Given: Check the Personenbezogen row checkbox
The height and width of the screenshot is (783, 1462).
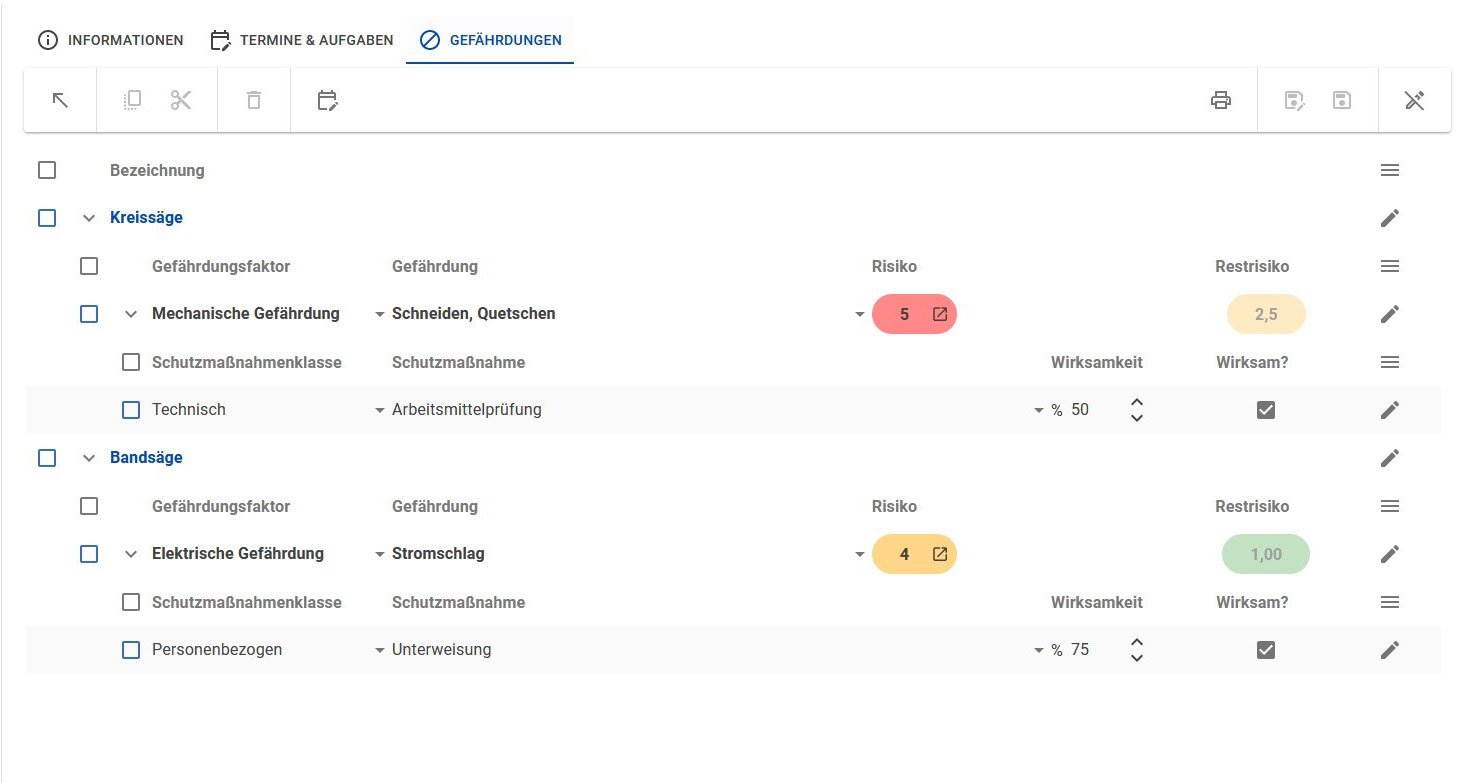Looking at the screenshot, I should pos(131,650).
